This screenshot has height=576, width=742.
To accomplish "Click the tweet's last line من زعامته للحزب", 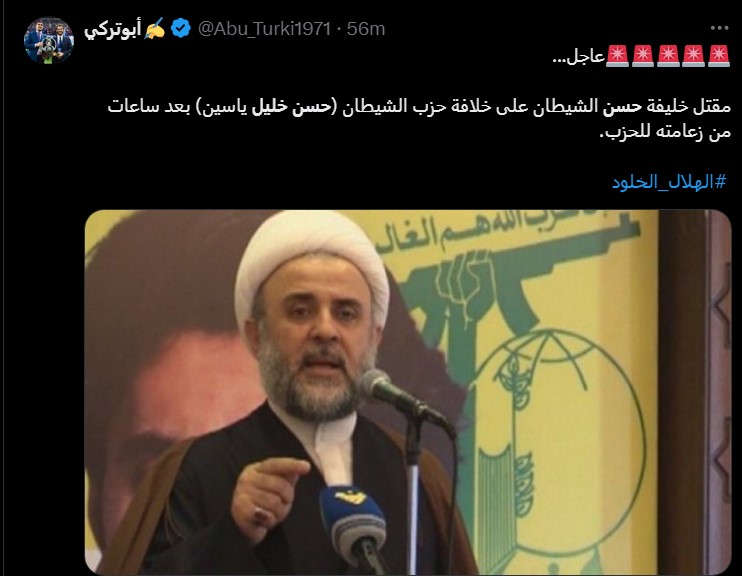I will coord(665,132).
